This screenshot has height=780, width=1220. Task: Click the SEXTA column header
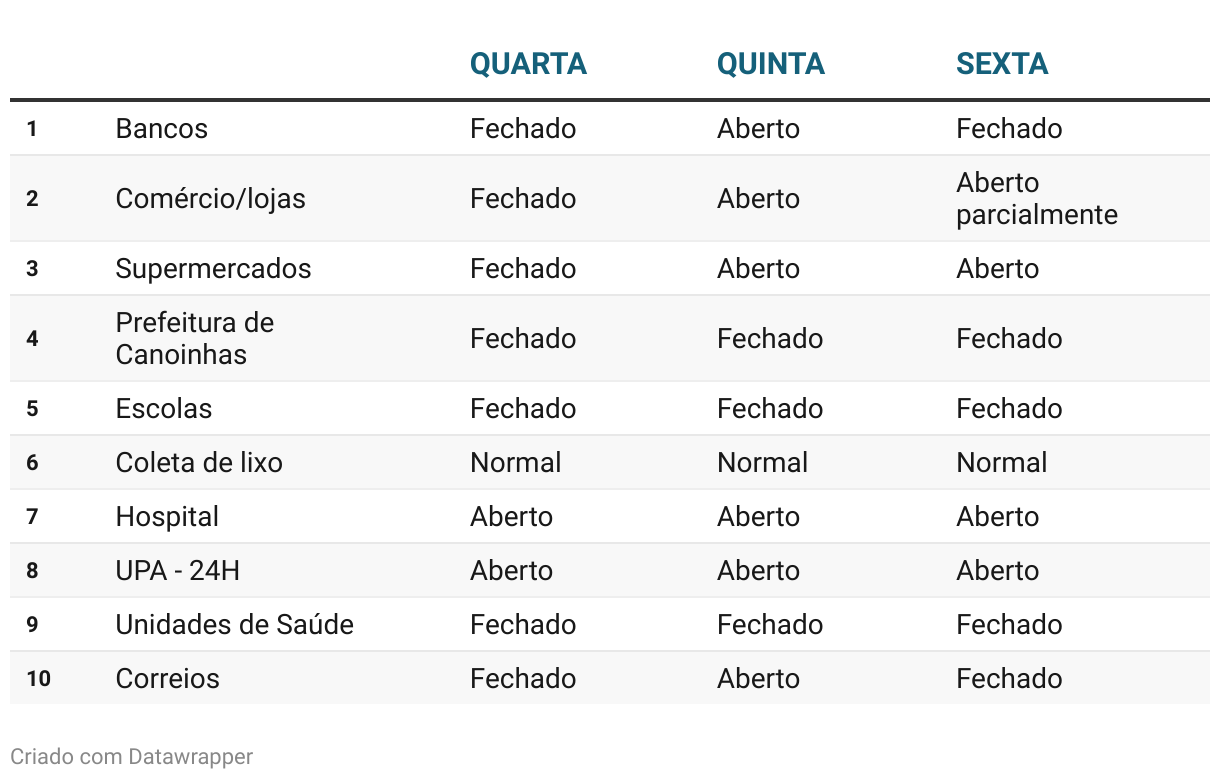pos(1002,64)
